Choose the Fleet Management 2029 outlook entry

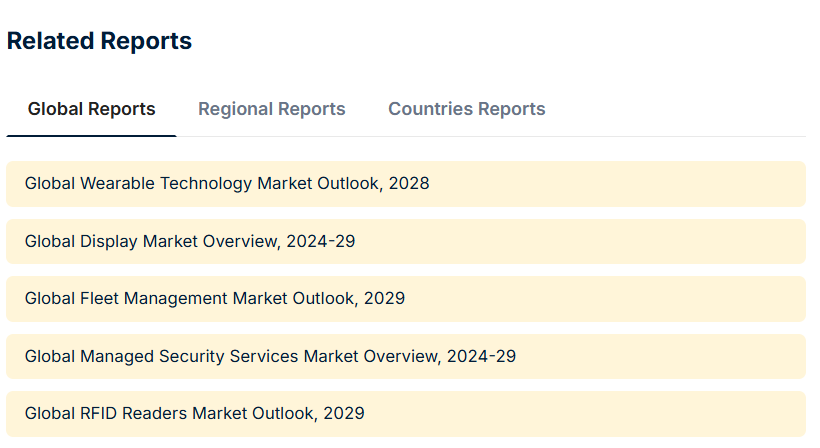pos(215,298)
